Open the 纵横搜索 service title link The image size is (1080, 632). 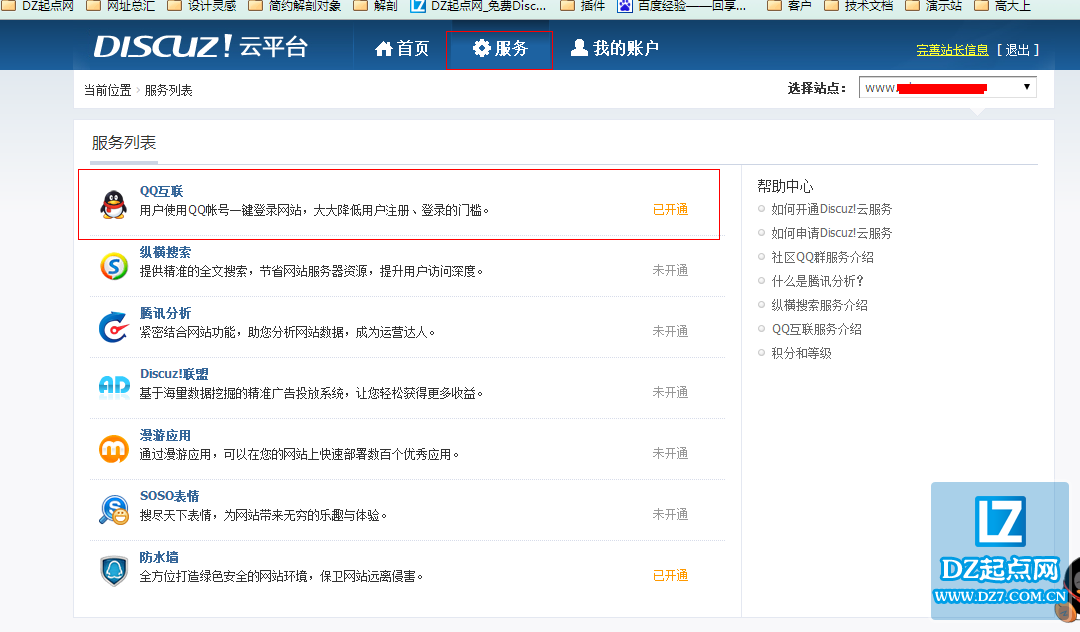pos(165,252)
